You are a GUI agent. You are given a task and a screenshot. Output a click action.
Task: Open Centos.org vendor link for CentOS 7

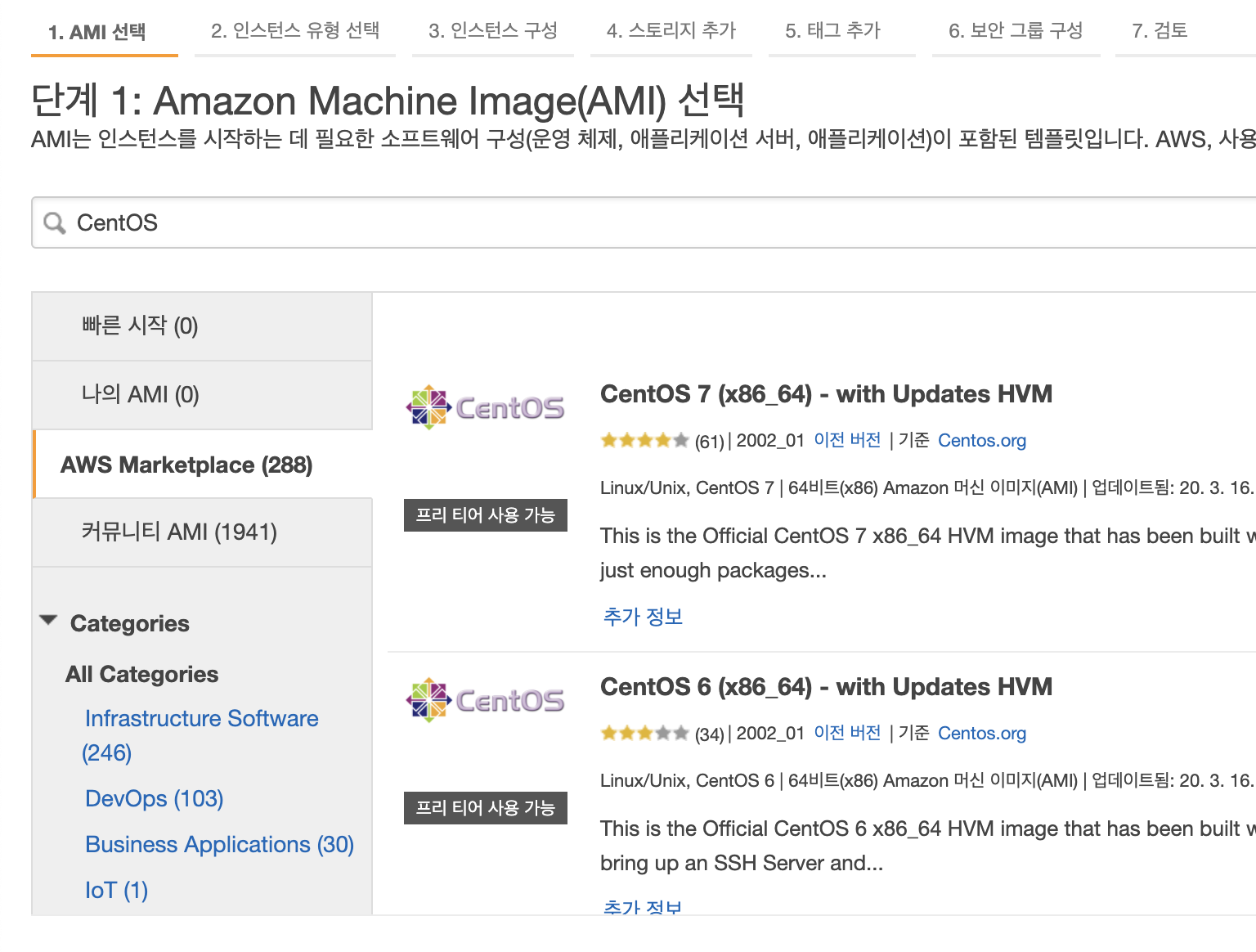(982, 441)
